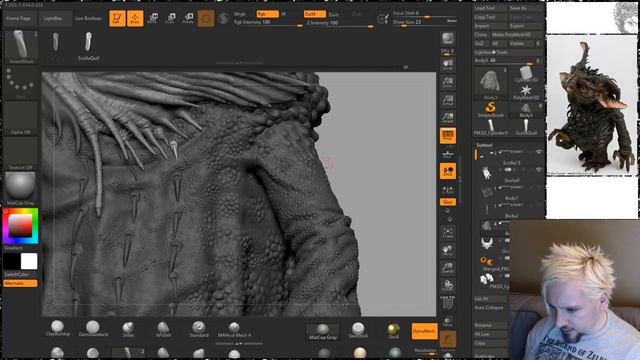Select the black main color swatch
640x360 pixels.
click(12, 261)
